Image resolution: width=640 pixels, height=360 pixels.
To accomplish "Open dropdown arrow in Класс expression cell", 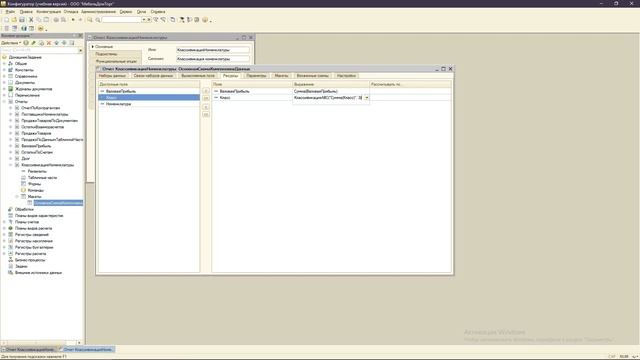I will [x=367, y=98].
